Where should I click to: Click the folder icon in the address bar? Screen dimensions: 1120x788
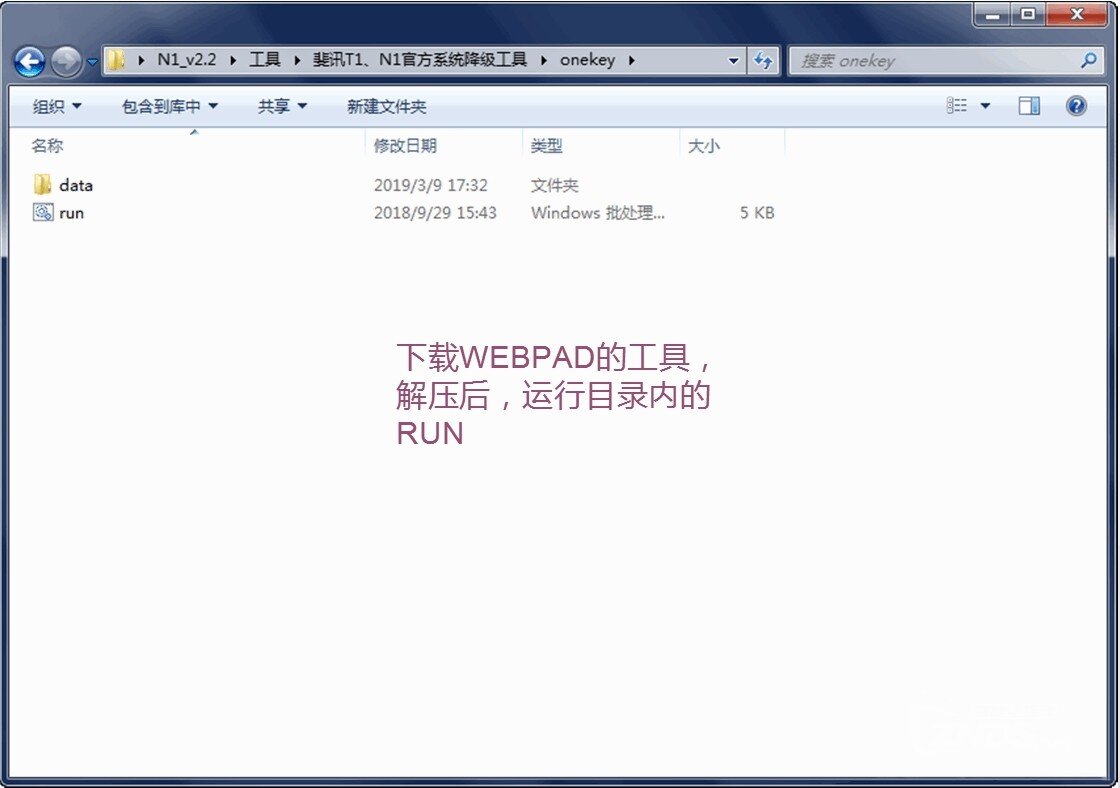116,60
